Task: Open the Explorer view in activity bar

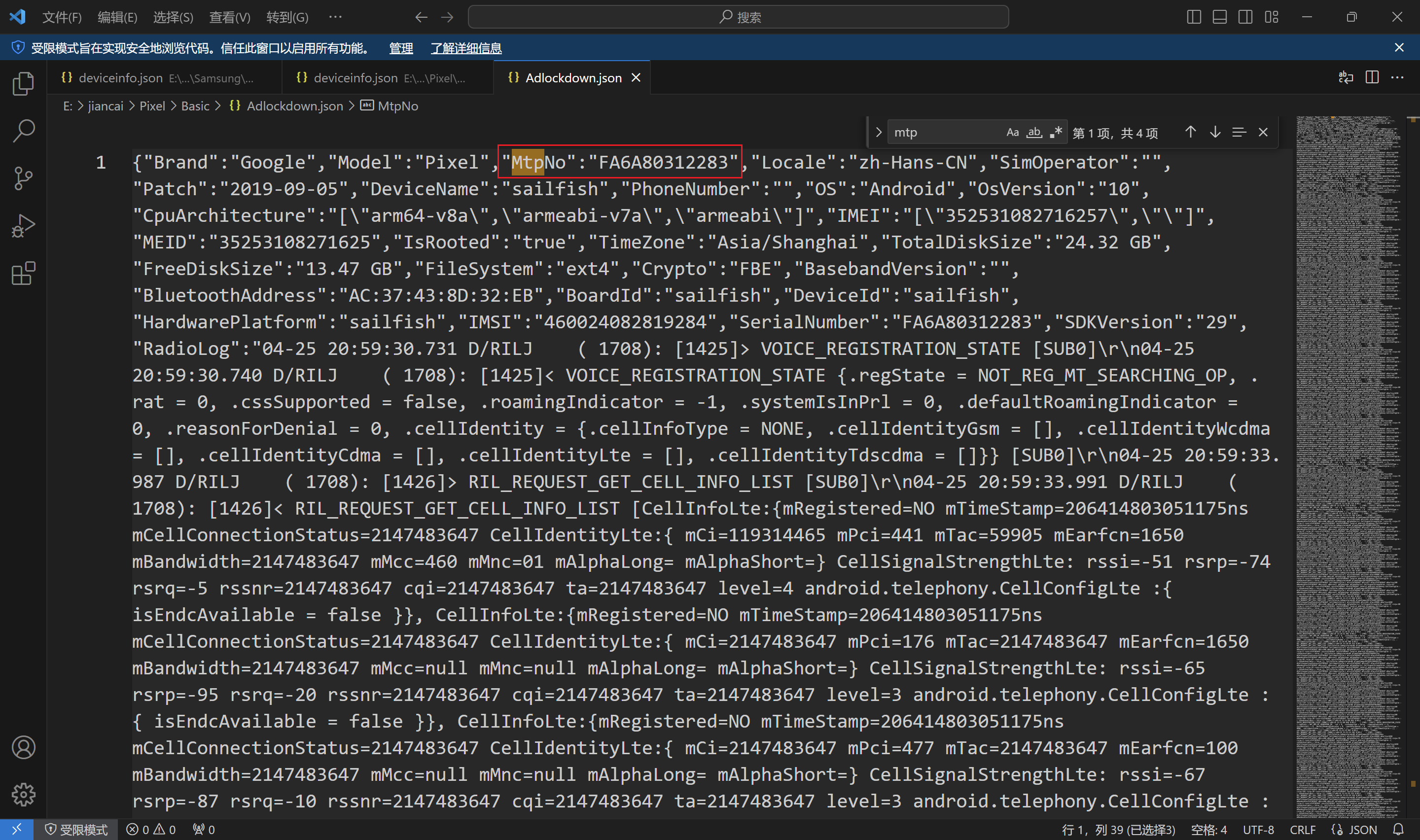Action: [x=23, y=83]
